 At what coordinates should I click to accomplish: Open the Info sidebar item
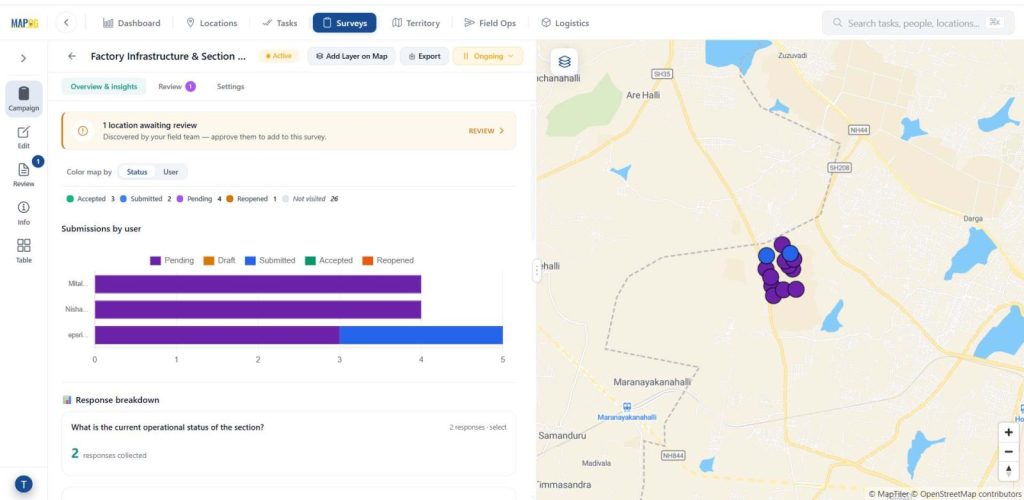coord(24,213)
